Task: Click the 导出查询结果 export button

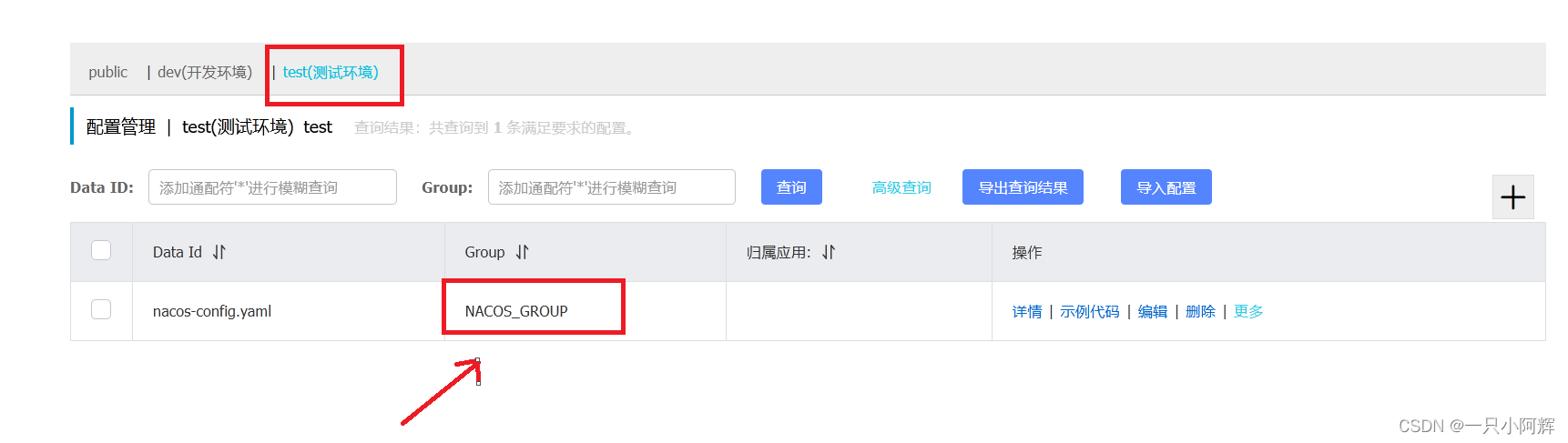Action: (1023, 187)
